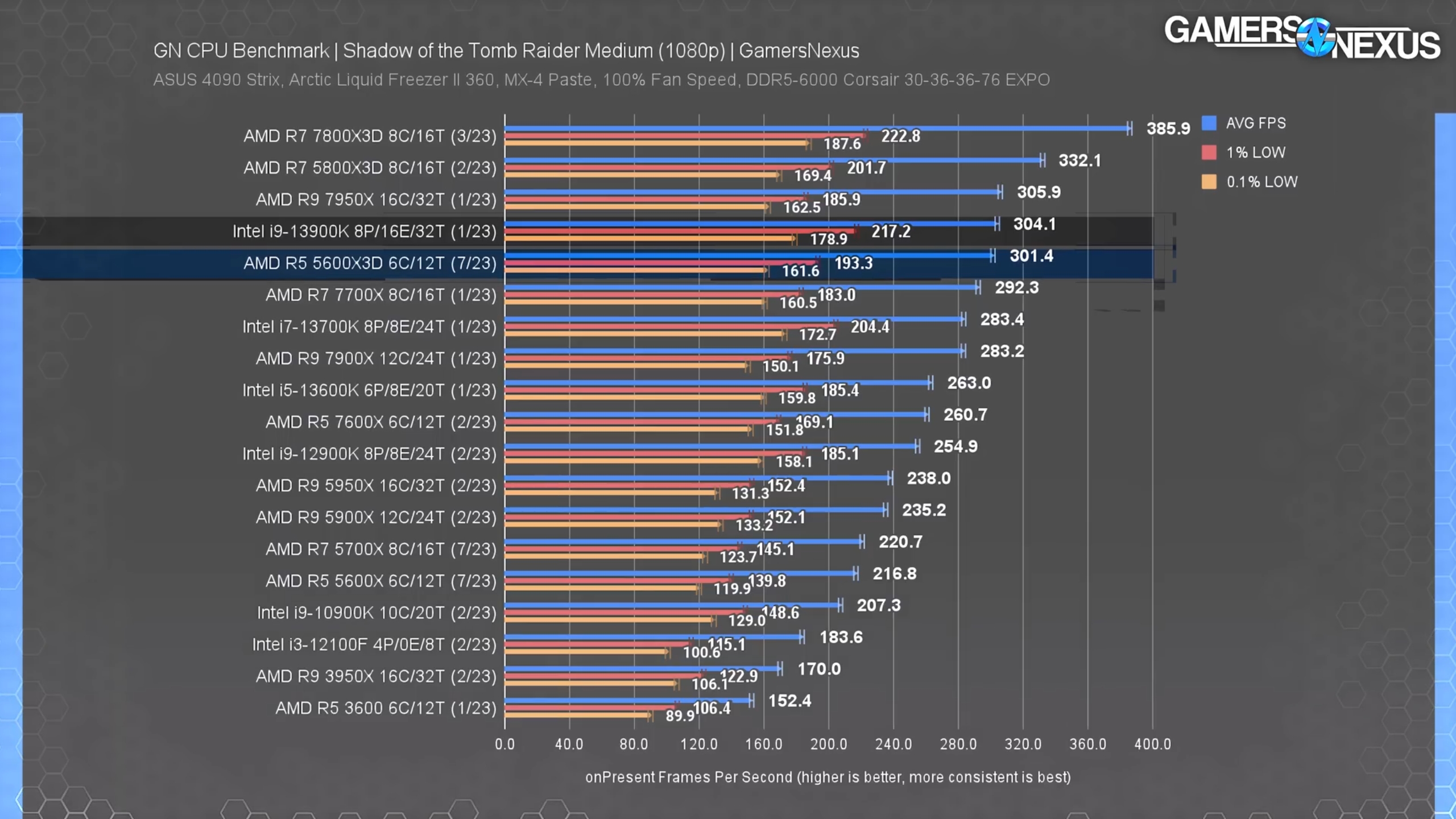Click the 400.0 x-axis tick label

pos(1152,744)
